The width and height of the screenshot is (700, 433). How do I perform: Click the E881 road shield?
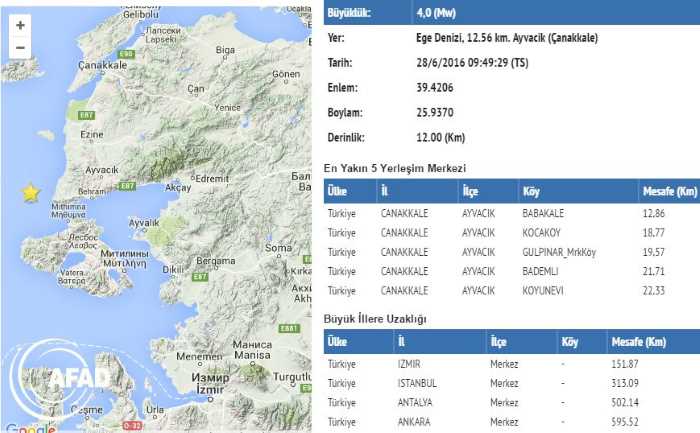tap(290, 328)
